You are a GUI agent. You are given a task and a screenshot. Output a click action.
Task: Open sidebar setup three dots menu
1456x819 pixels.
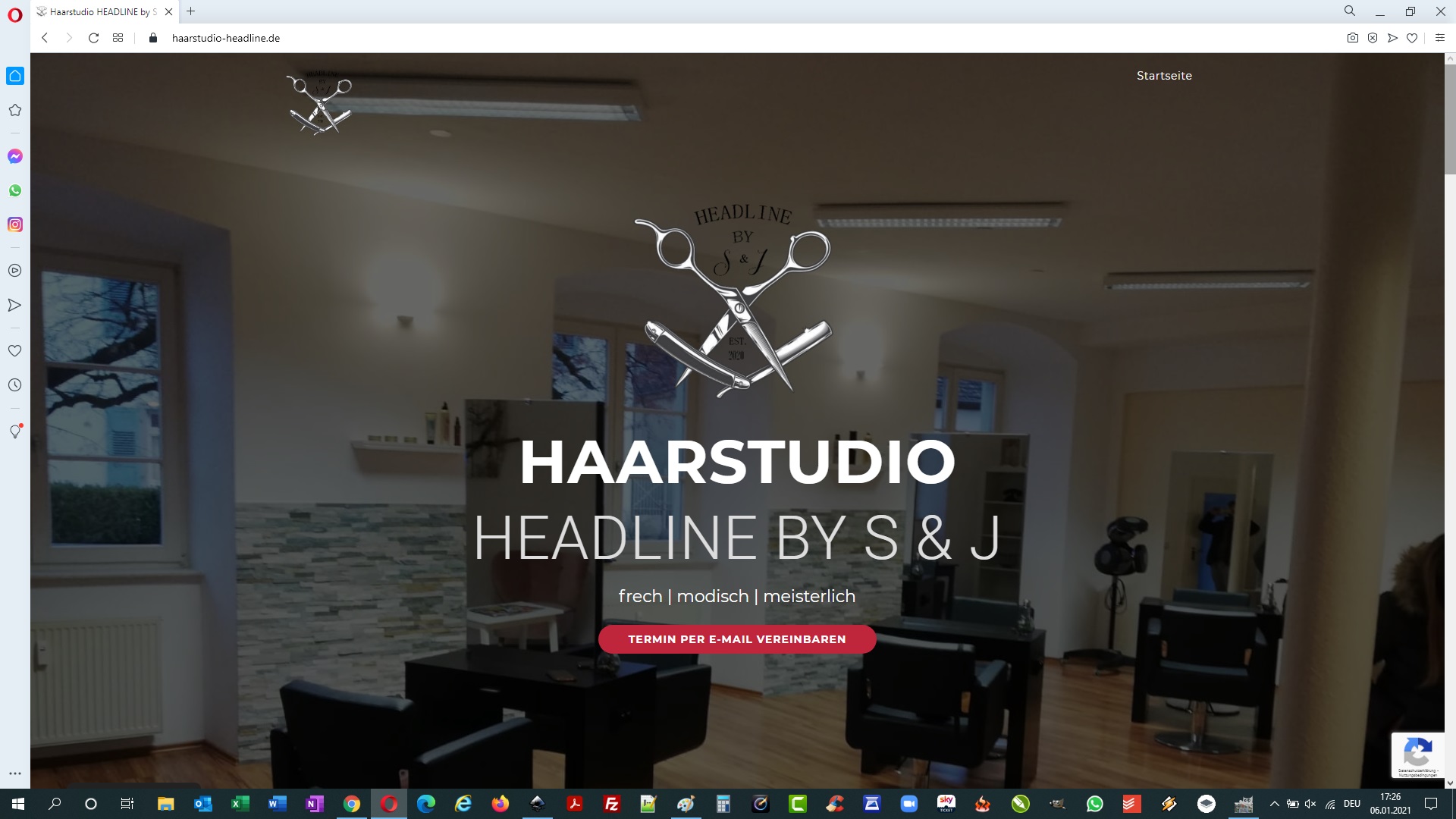point(15,773)
